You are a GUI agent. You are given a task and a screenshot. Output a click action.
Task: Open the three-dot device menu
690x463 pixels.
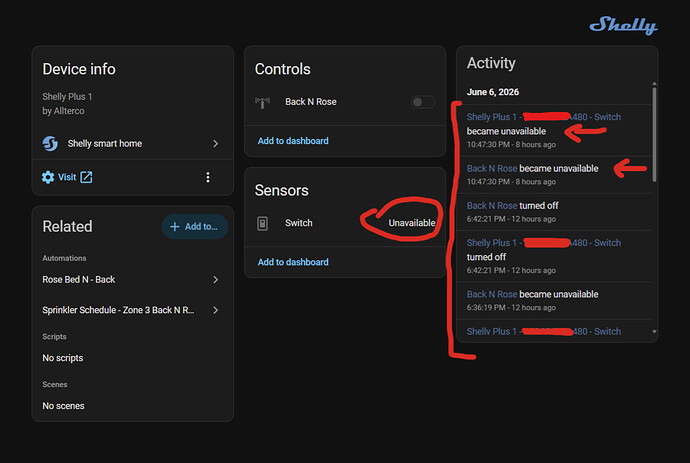[x=208, y=177]
